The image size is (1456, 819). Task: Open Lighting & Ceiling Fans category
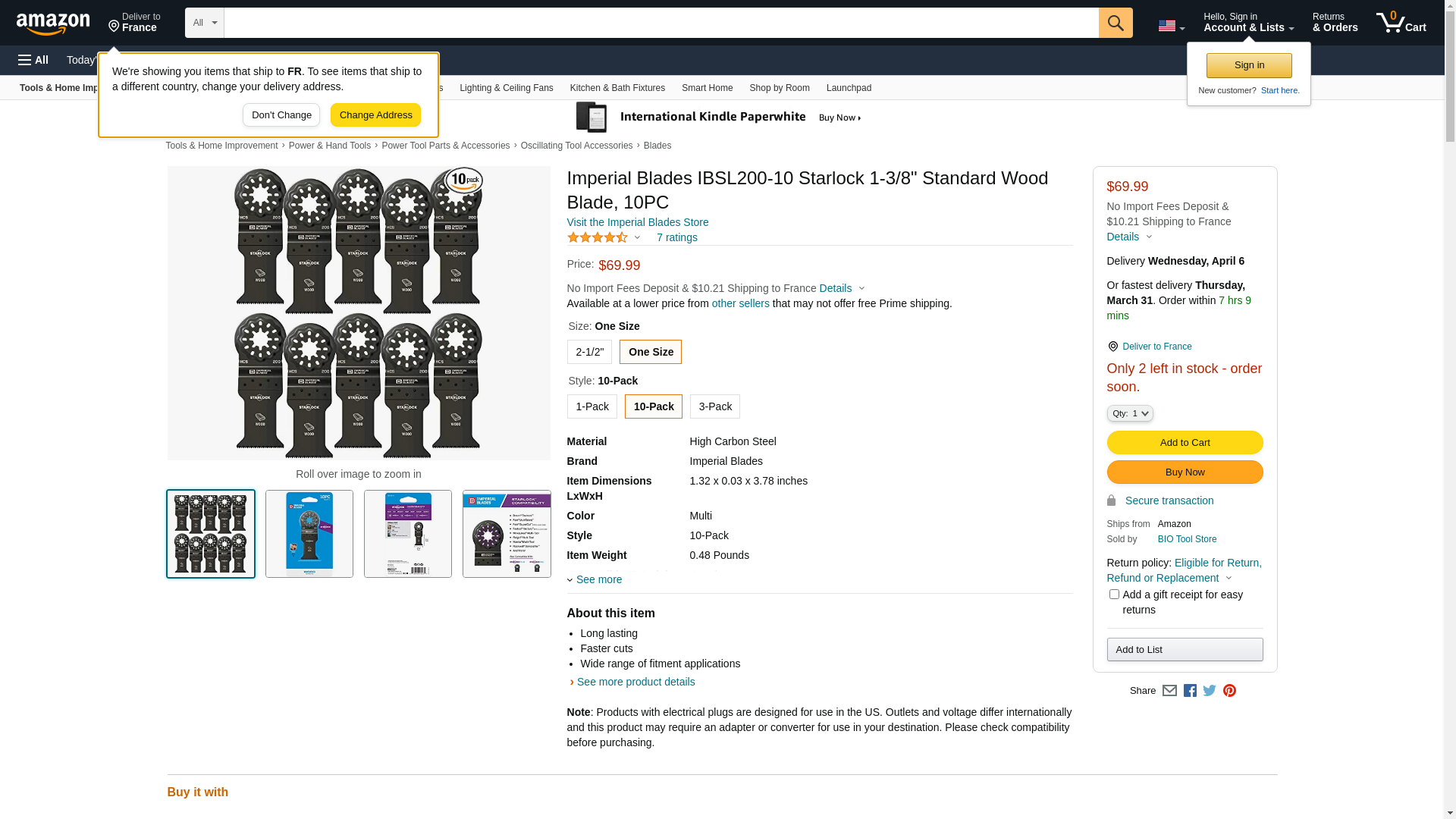(x=506, y=88)
